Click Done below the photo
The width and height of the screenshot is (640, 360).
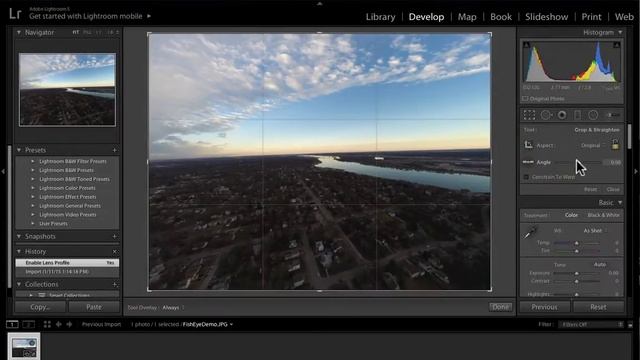[500, 307]
